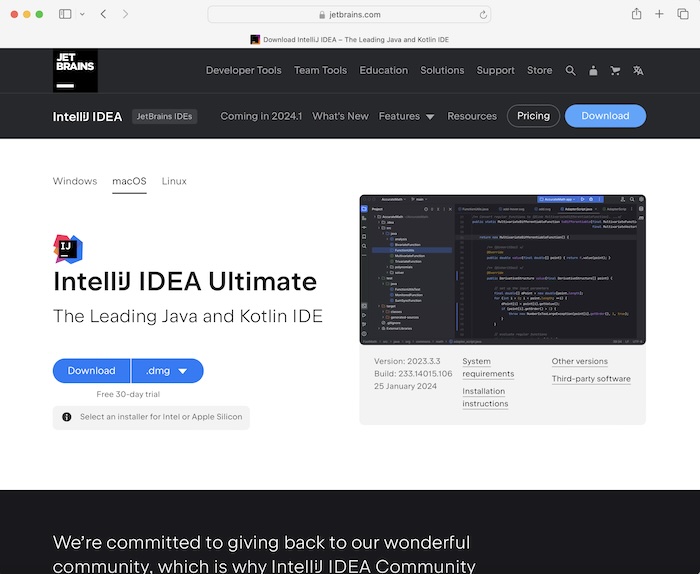
Task: Go forward with Safari's forward arrow
Action: pos(125,14)
